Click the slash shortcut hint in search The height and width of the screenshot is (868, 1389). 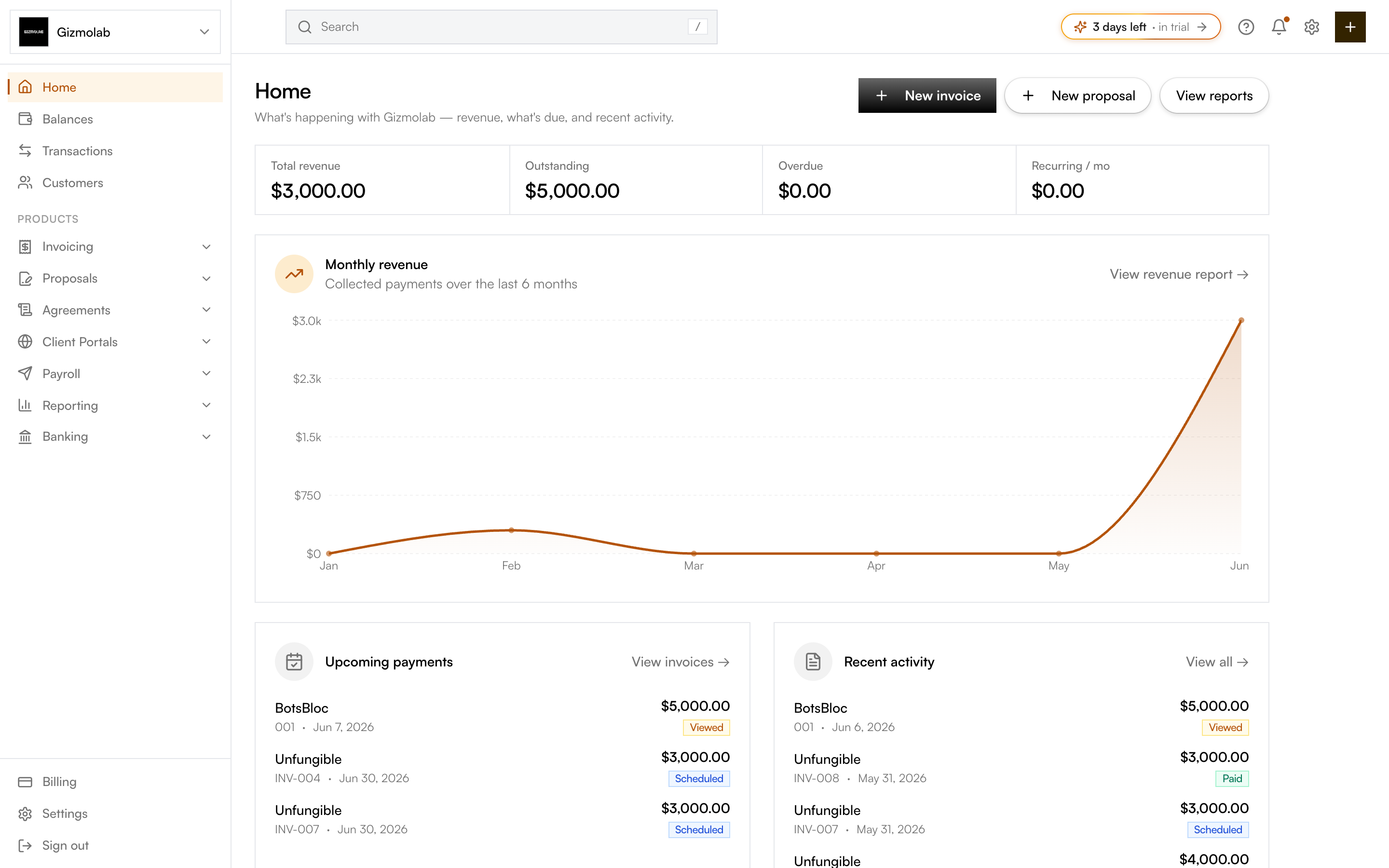pyautogui.click(x=698, y=27)
